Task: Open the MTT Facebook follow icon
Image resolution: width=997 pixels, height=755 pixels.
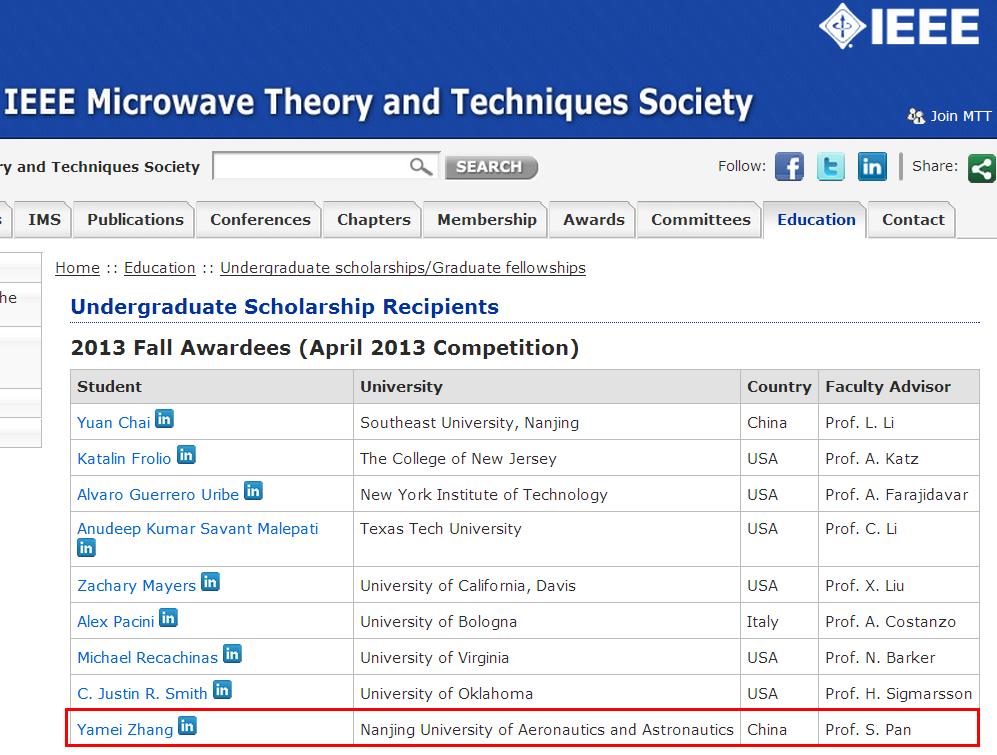Action: pos(789,167)
